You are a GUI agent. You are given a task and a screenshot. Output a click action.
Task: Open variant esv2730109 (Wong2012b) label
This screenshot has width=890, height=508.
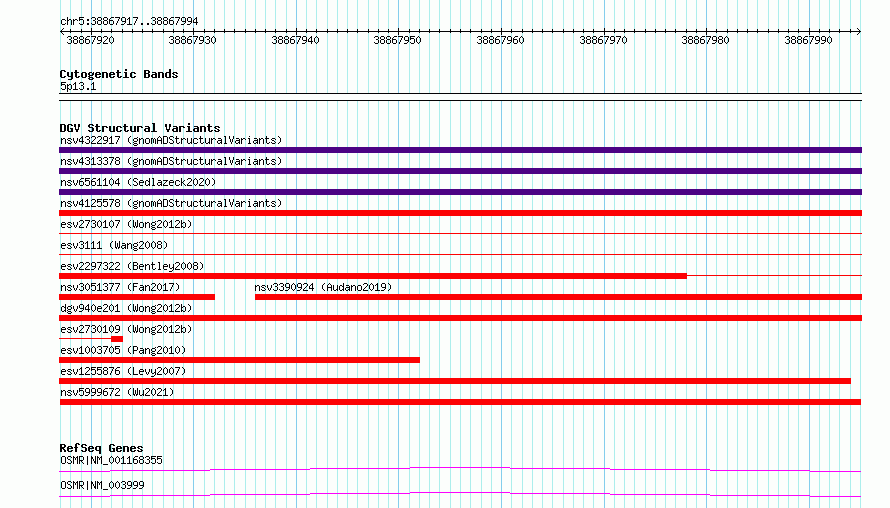pyautogui.click(x=126, y=329)
